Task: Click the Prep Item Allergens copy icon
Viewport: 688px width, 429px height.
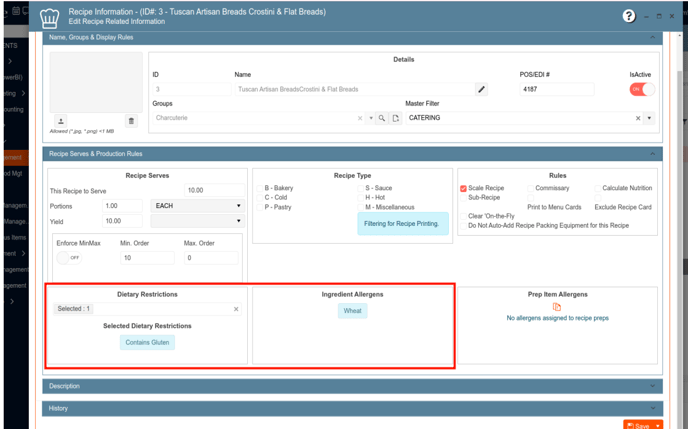Action: 557,307
